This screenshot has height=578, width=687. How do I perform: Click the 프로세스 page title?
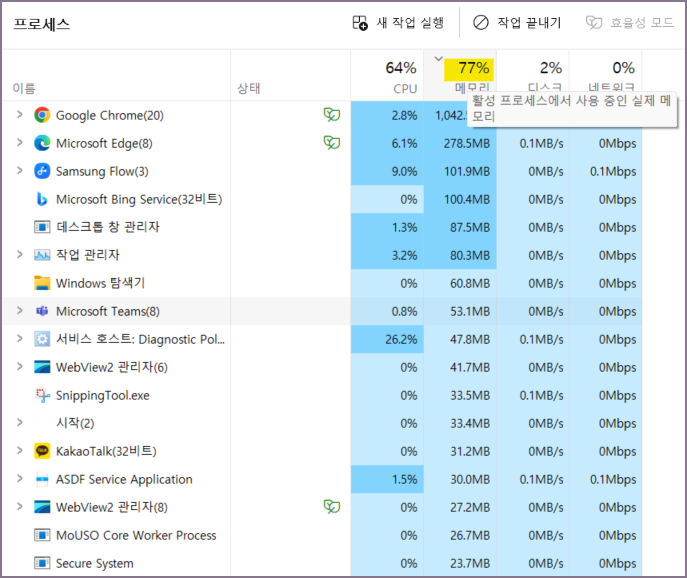42,24
